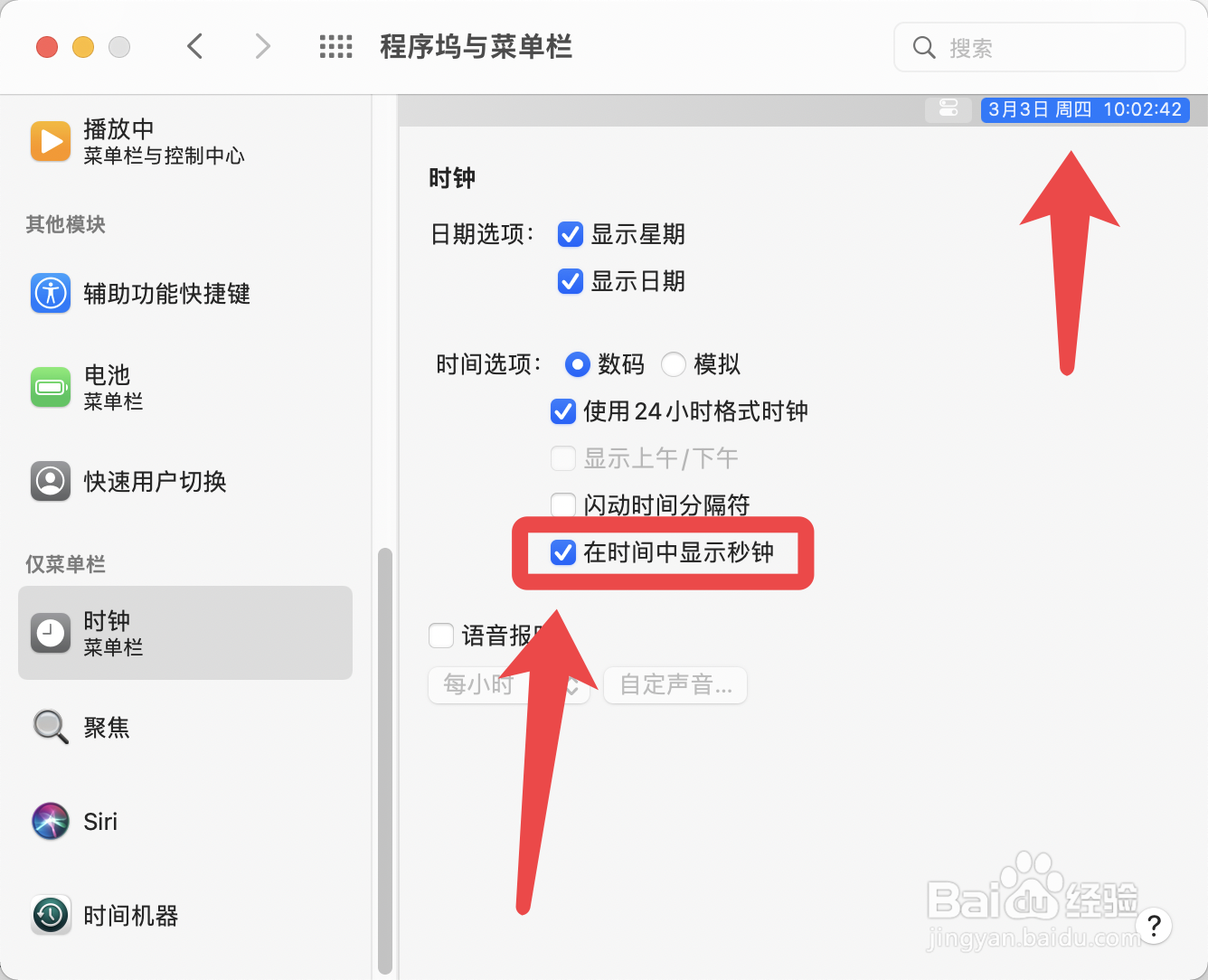Enable flashing time separators (闪动时间分隔符)
This screenshot has height=980, width=1208.
pyautogui.click(x=563, y=504)
